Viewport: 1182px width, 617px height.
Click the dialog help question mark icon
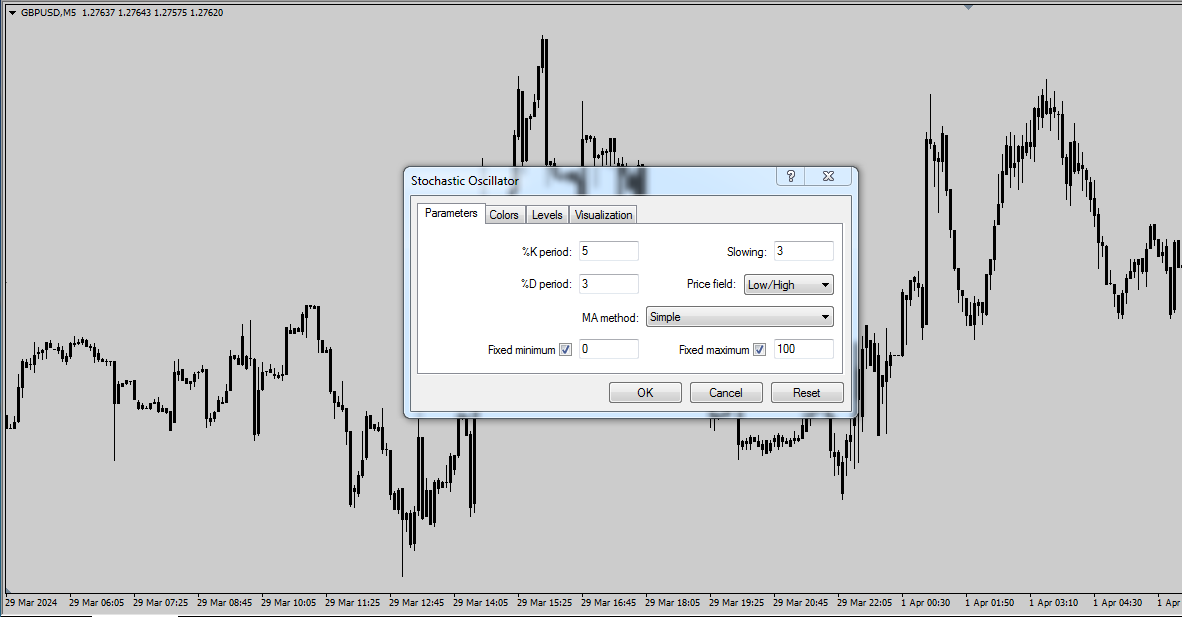pos(790,177)
